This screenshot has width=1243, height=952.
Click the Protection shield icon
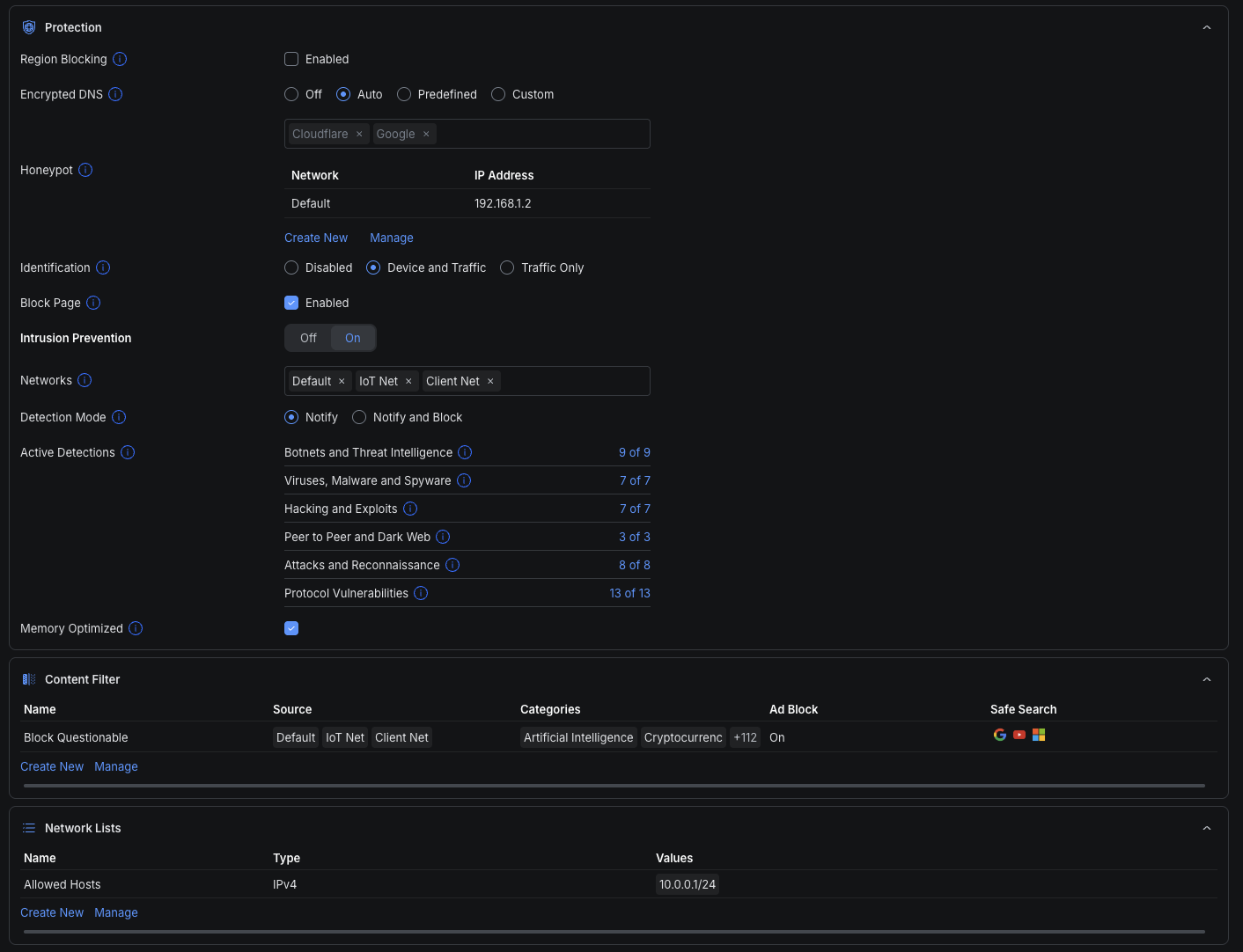click(x=28, y=27)
